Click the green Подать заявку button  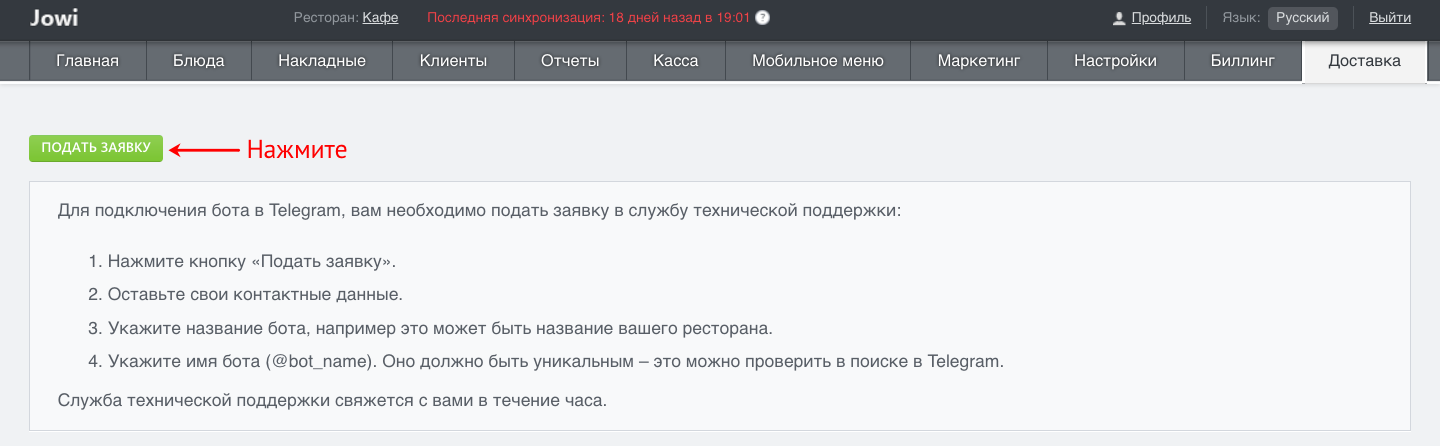(96, 148)
